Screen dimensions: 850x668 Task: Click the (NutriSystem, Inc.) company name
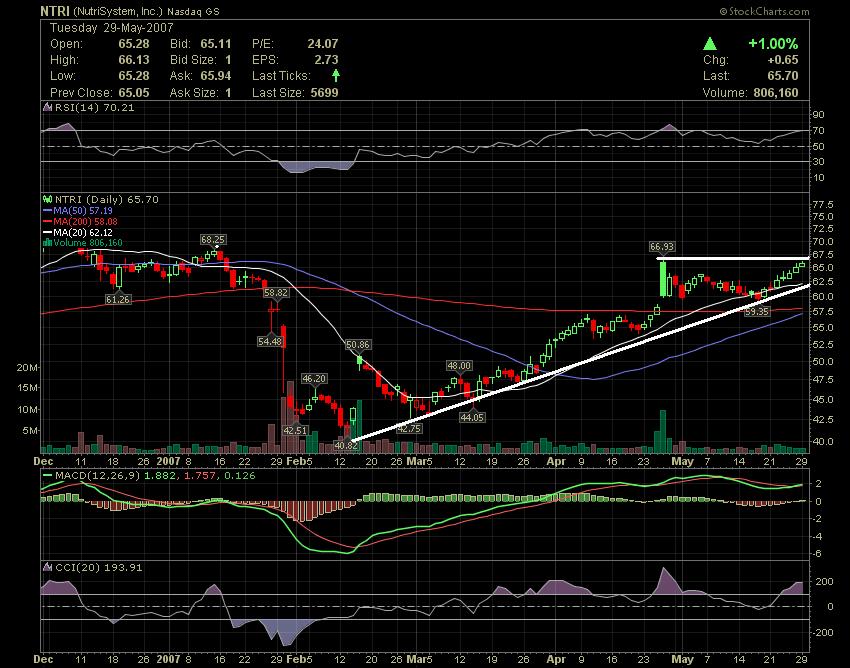coord(117,11)
